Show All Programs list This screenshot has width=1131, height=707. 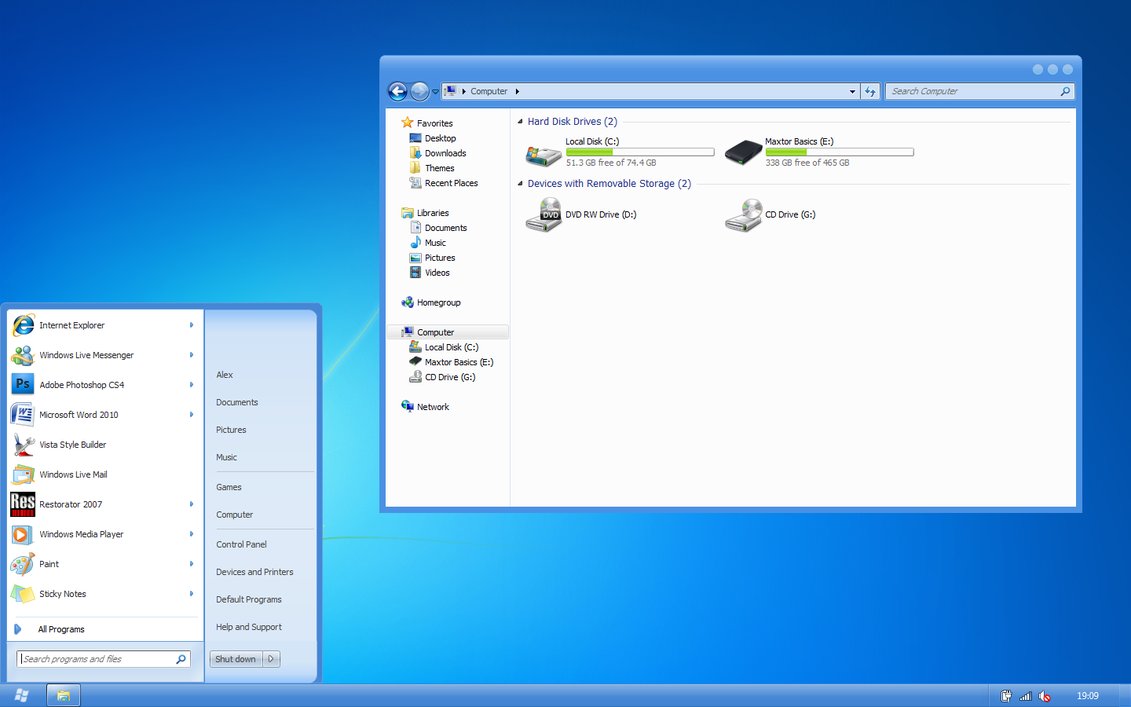point(60,629)
